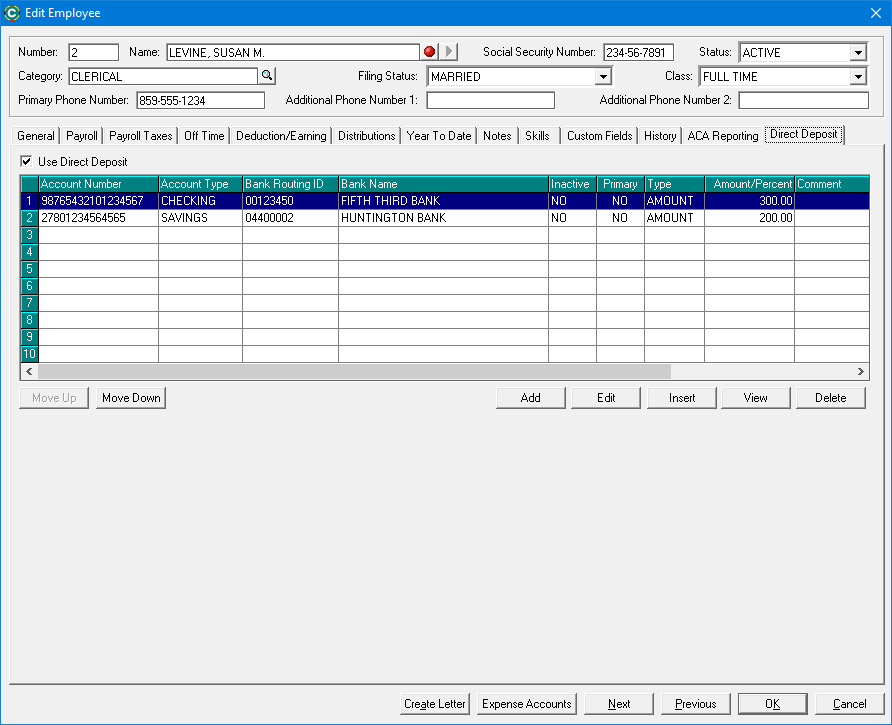Click the horizontal scrollbar thumb of grid
Viewport: 892px width, 725px height.
coord(354,372)
